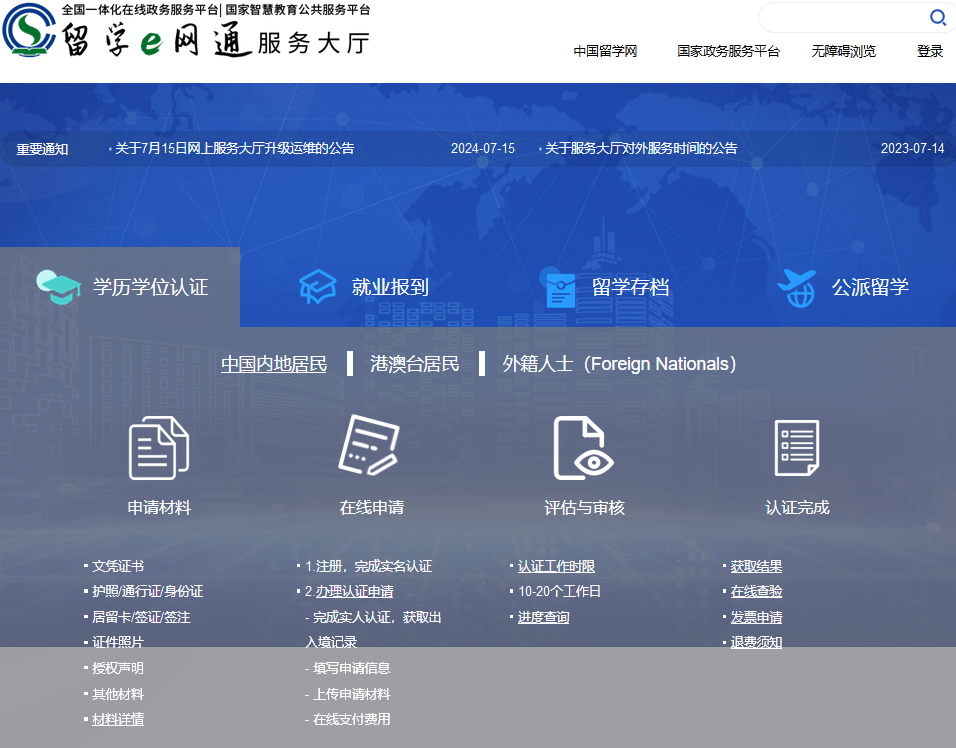Click the 在线申请 heading
The image size is (956, 748).
click(372, 507)
